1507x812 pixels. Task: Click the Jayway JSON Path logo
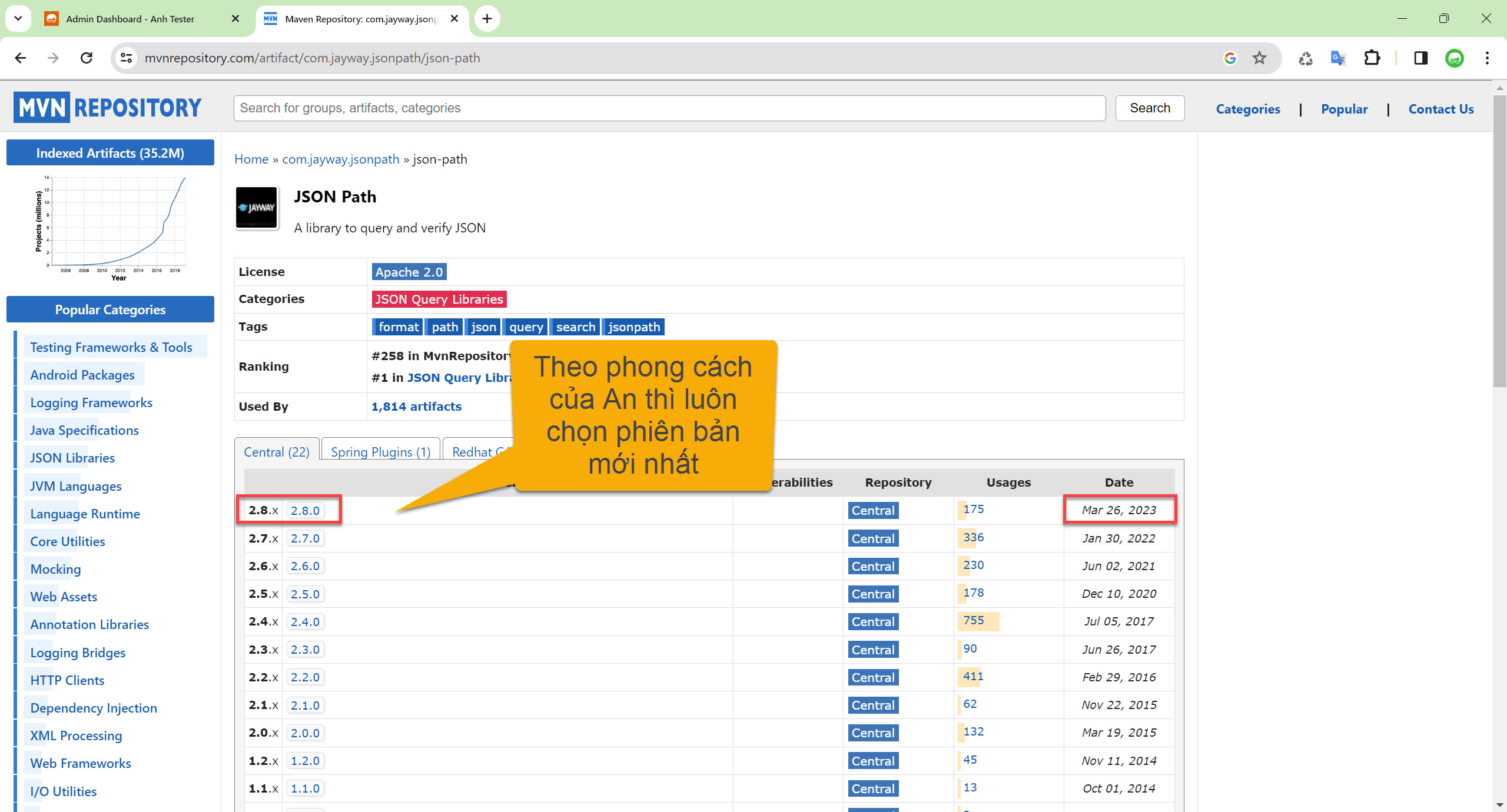tap(256, 208)
